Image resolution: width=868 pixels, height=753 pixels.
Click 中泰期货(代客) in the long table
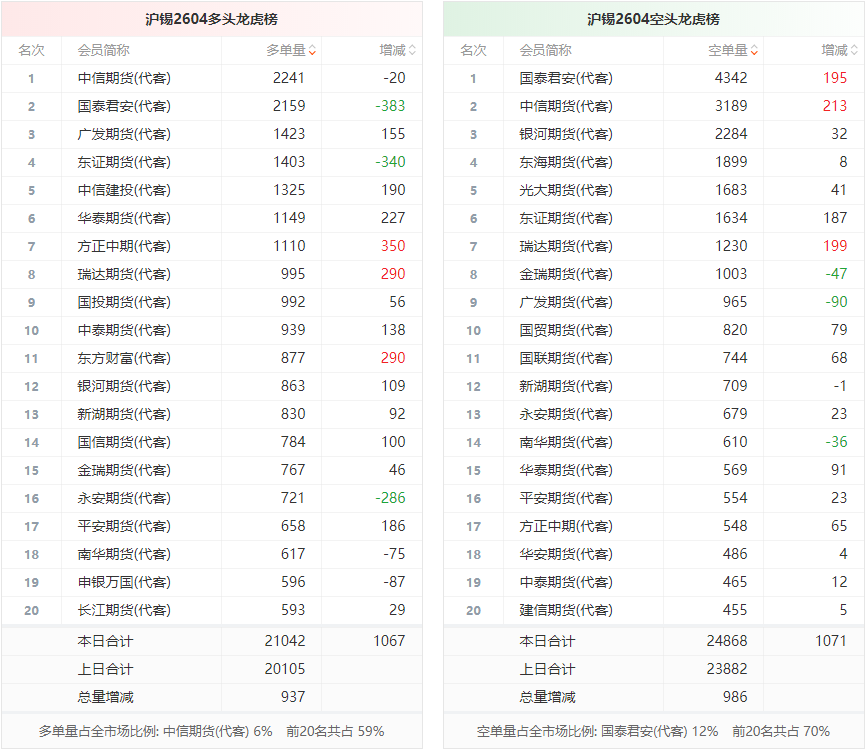coord(124,330)
